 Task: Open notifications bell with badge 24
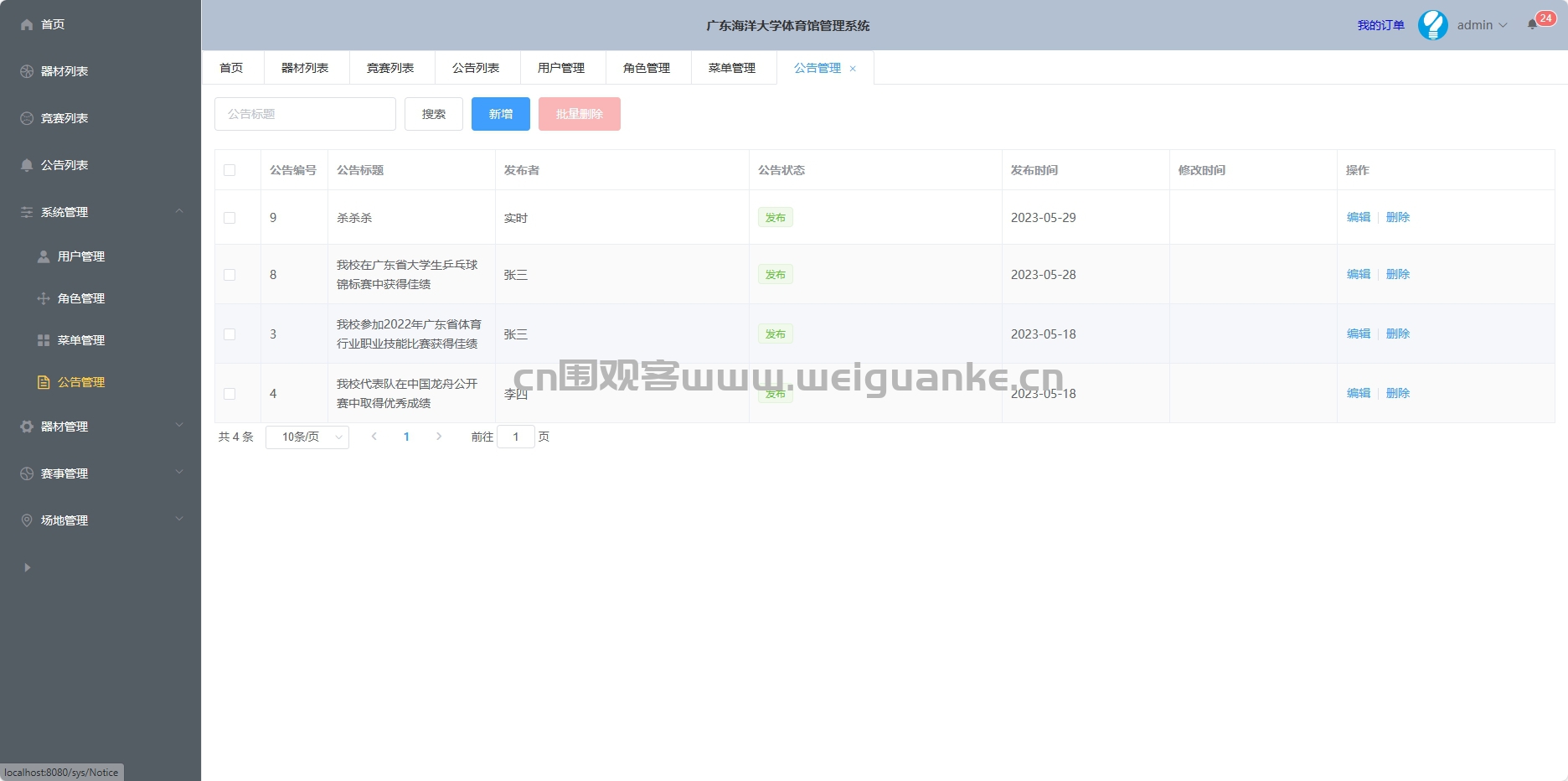point(1533,24)
